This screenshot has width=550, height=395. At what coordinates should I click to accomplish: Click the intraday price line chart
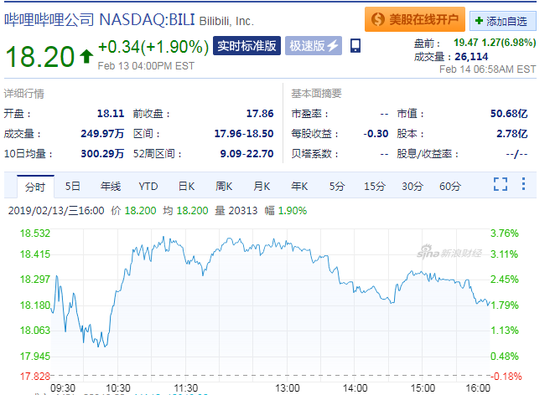pos(270,305)
